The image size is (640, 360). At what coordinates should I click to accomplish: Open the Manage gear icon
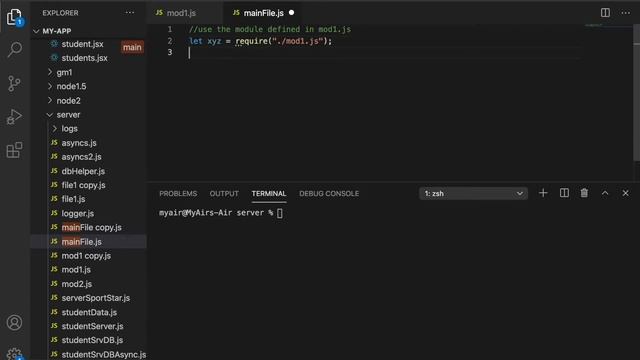pyautogui.click(x=14, y=353)
